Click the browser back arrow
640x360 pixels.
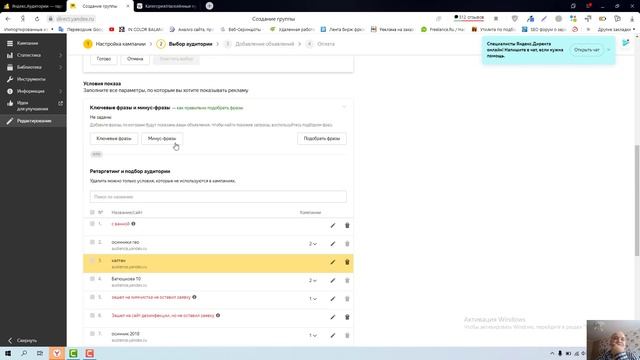[8, 19]
